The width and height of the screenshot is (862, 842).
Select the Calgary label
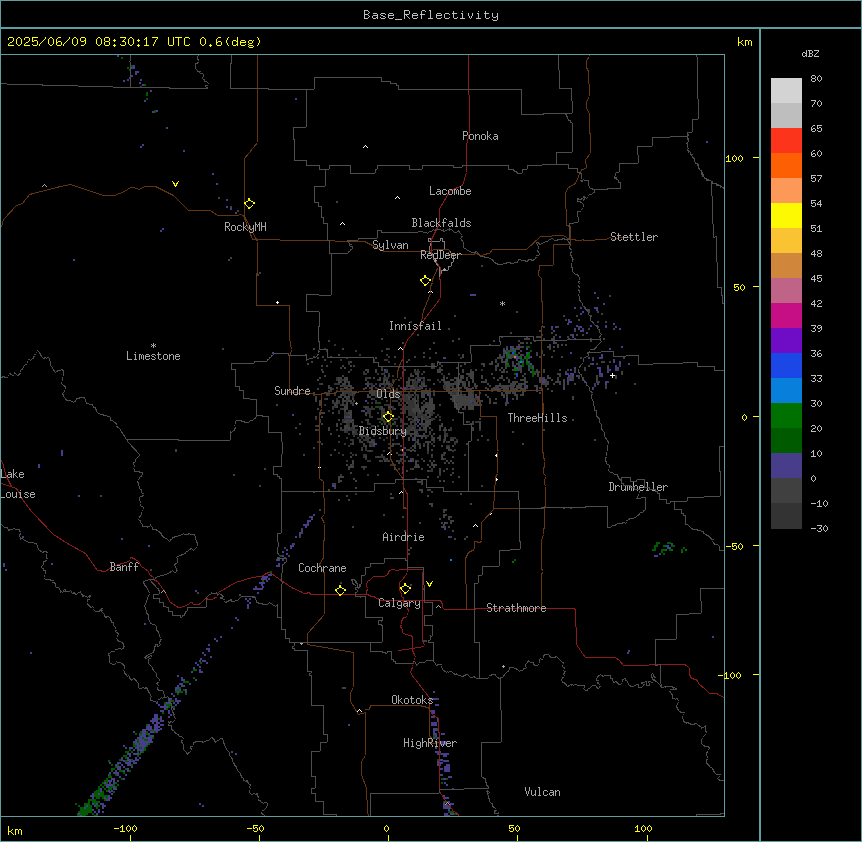(399, 603)
